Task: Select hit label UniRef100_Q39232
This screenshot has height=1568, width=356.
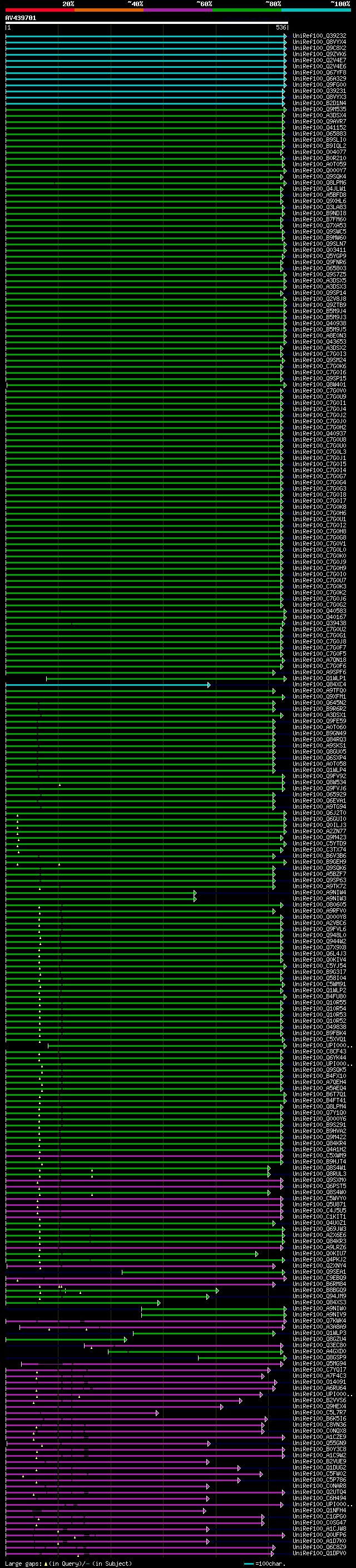Action: [319, 36]
